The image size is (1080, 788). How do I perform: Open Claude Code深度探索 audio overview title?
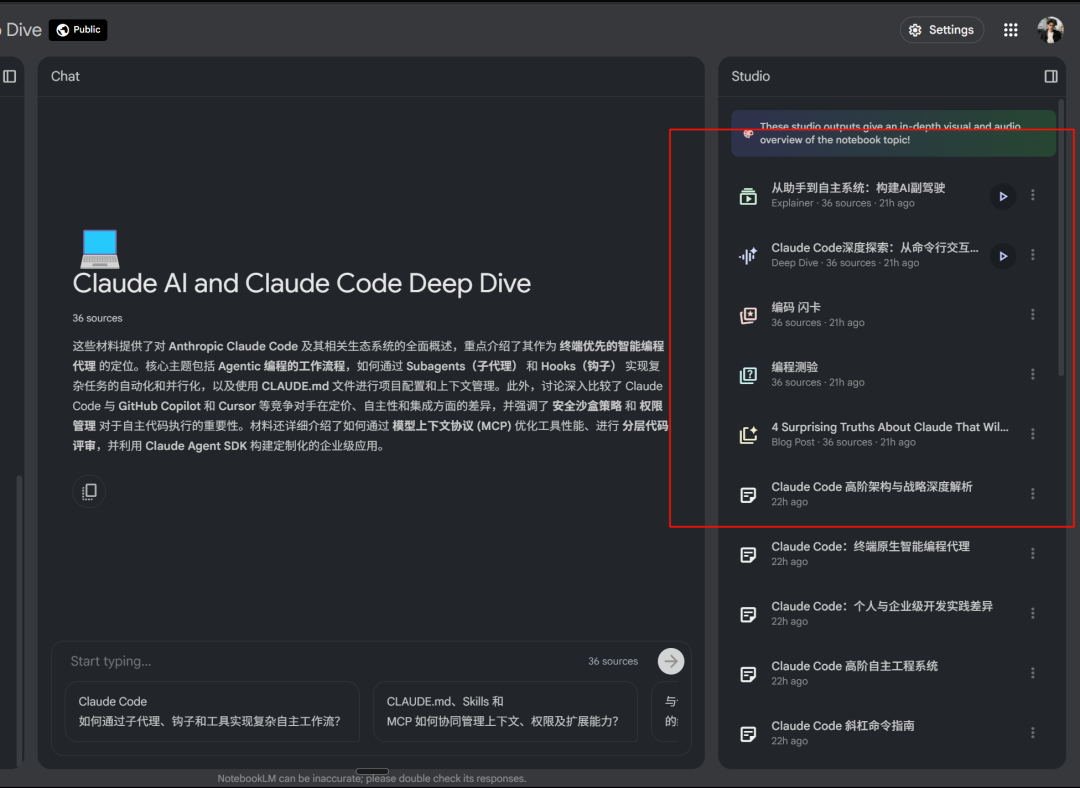pyautogui.click(x=875, y=248)
